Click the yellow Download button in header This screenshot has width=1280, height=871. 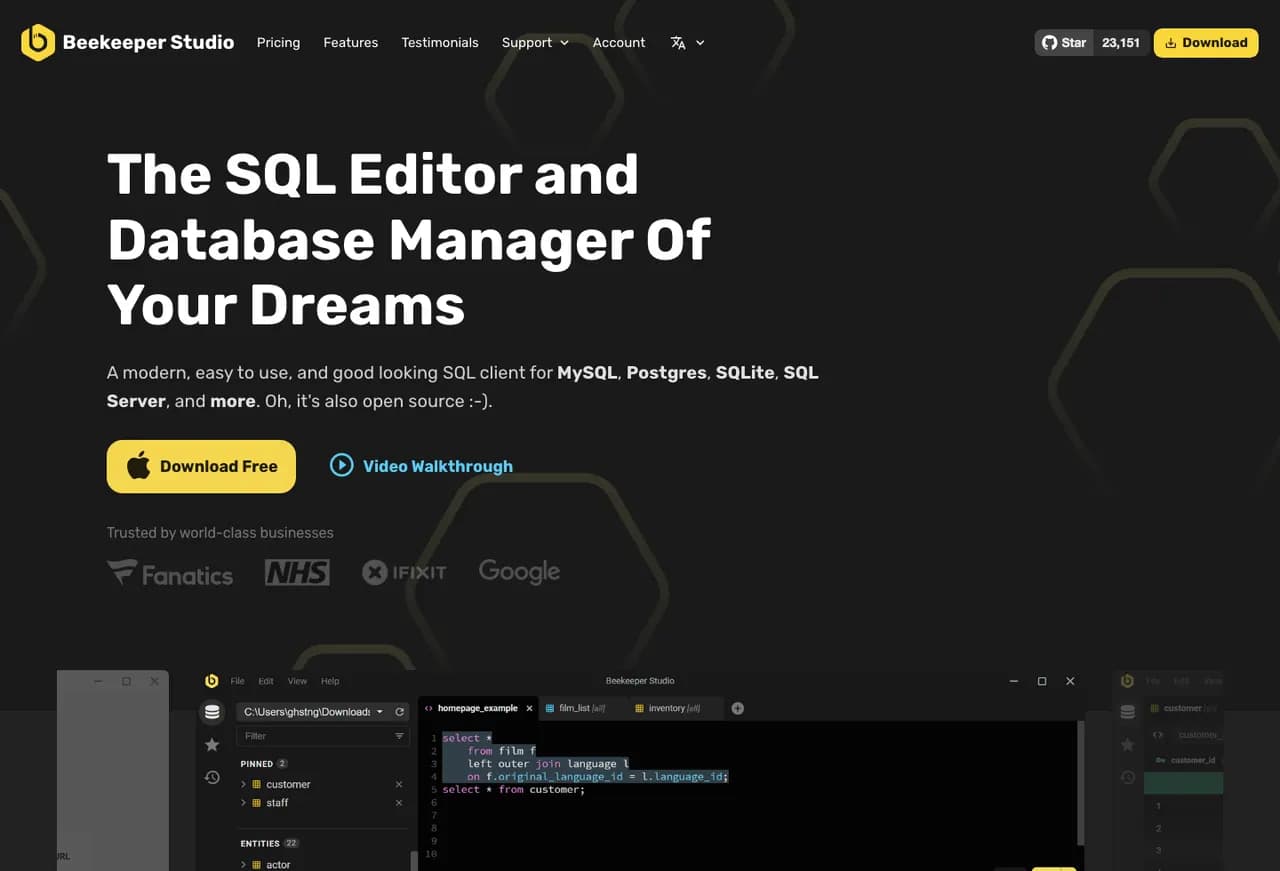tap(1206, 43)
